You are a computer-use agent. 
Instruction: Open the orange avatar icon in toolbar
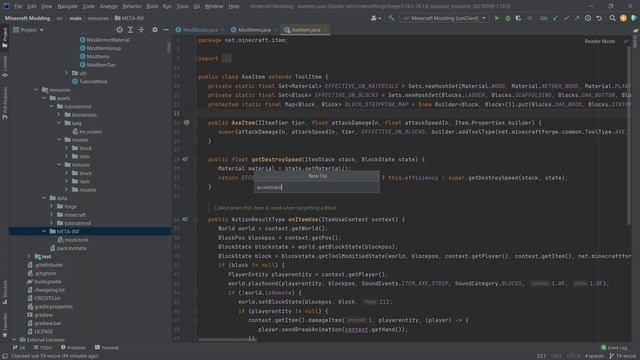tap(623, 18)
